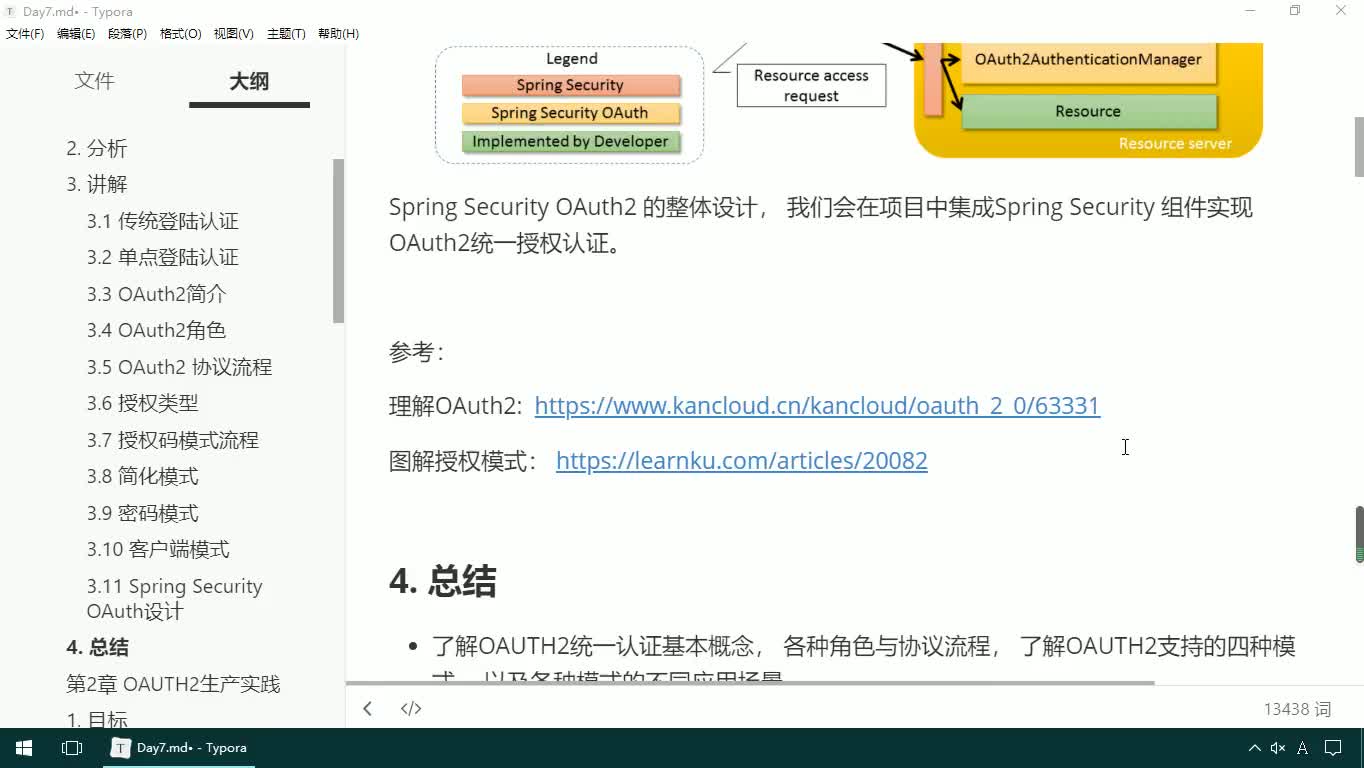Switch to the 大纲 sidebar tab
The width and height of the screenshot is (1364, 768).
[x=249, y=81]
